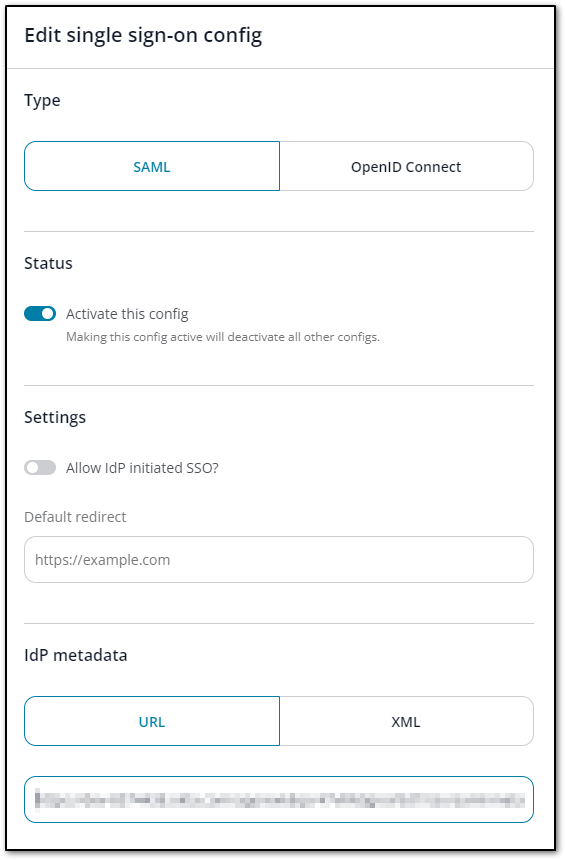
Task: Switch type to OpenID Connect
Action: (x=406, y=166)
